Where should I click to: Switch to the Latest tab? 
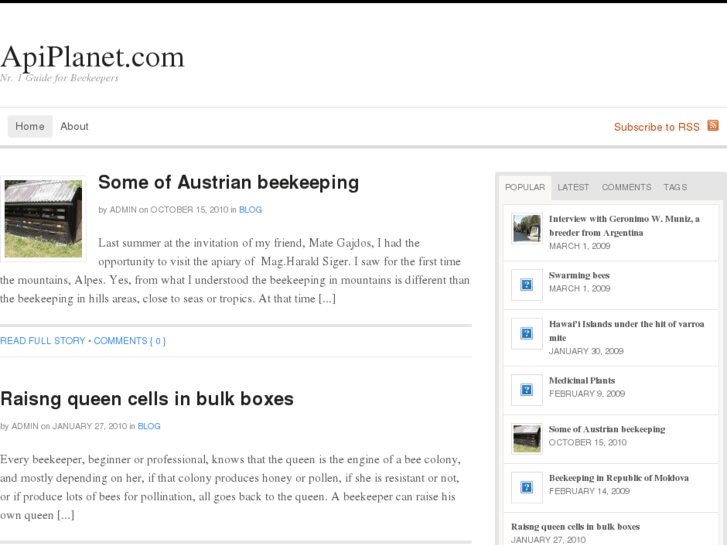[x=573, y=187]
